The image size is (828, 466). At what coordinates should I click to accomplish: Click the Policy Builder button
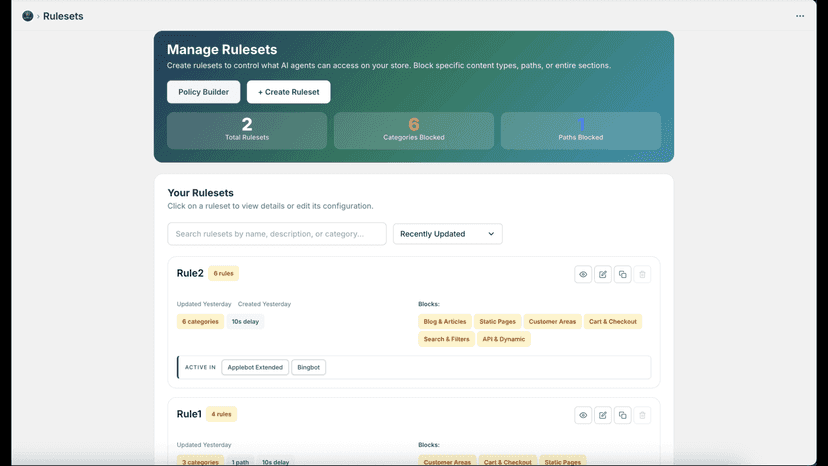pyautogui.click(x=203, y=92)
